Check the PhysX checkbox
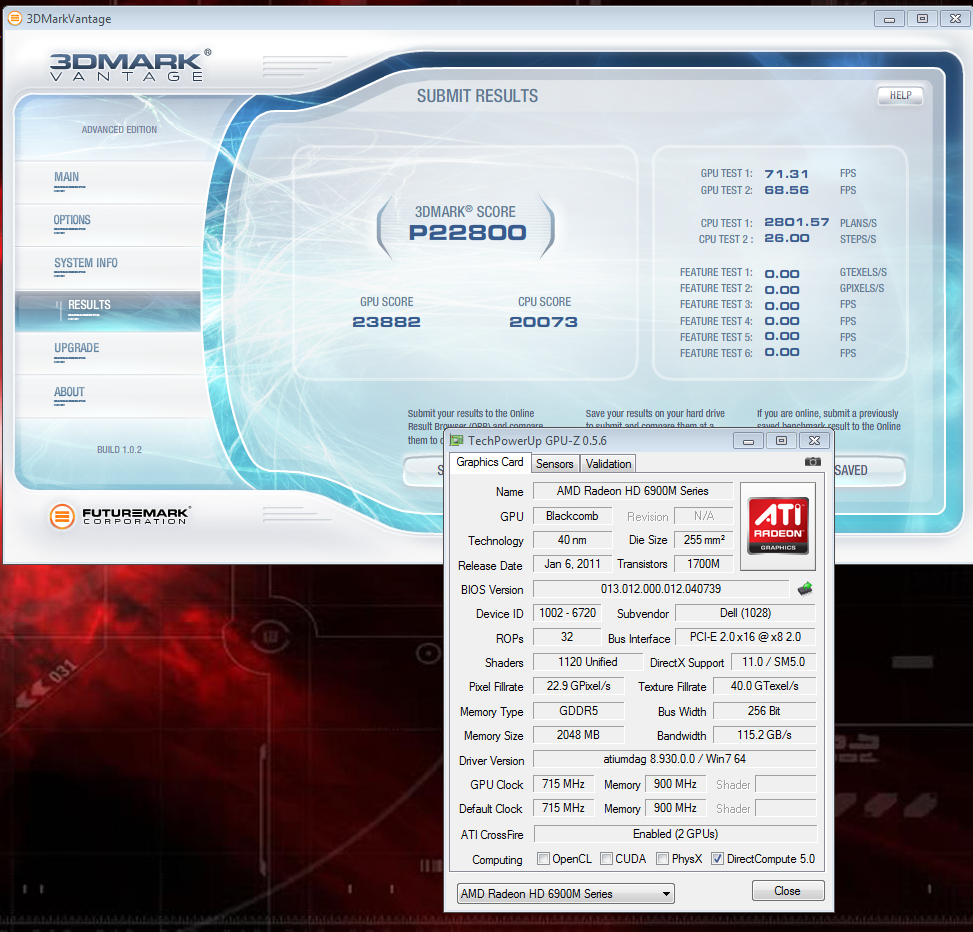The height and width of the screenshot is (932, 973). click(662, 859)
